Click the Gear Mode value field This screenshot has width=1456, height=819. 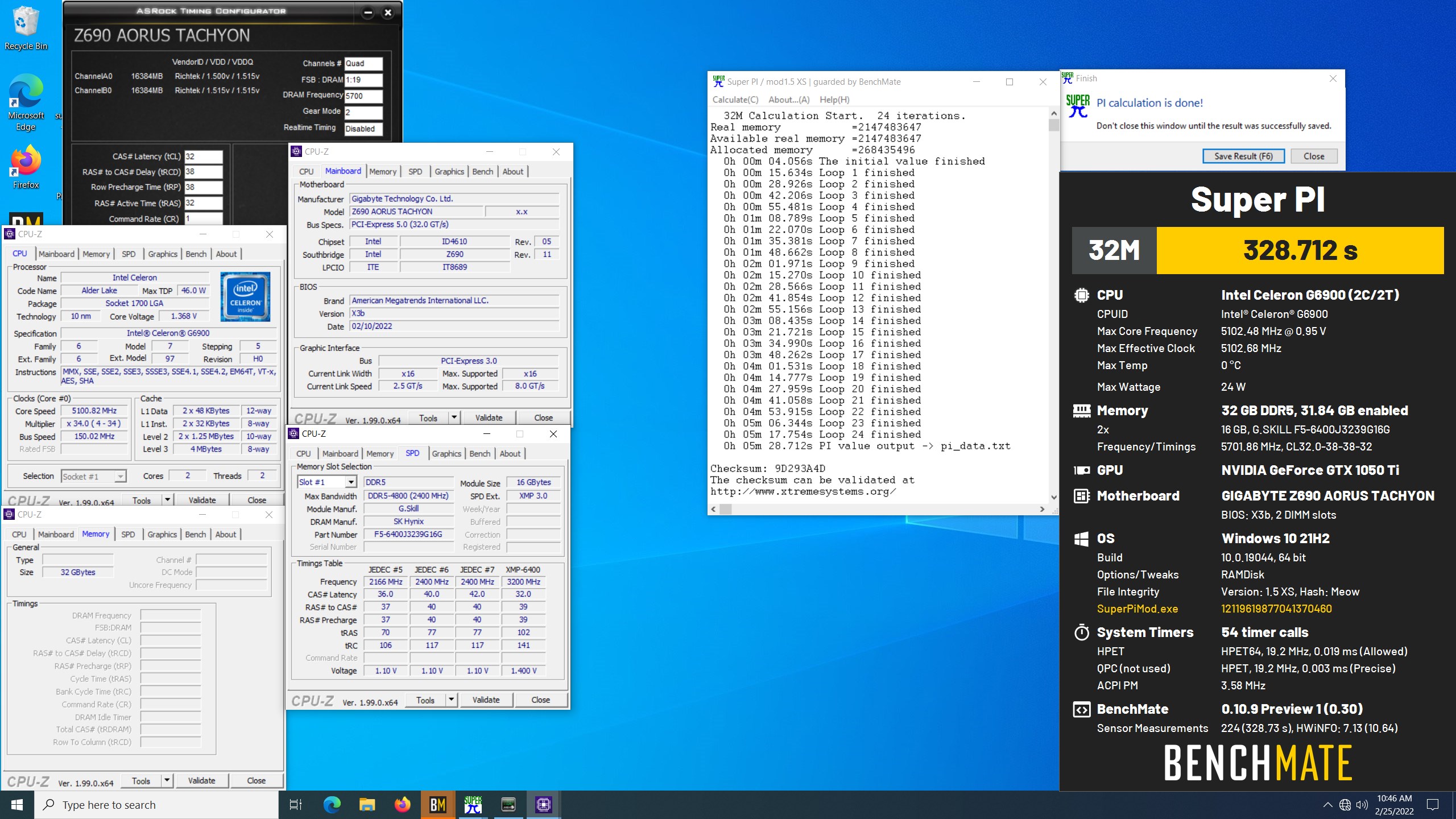coord(363,112)
